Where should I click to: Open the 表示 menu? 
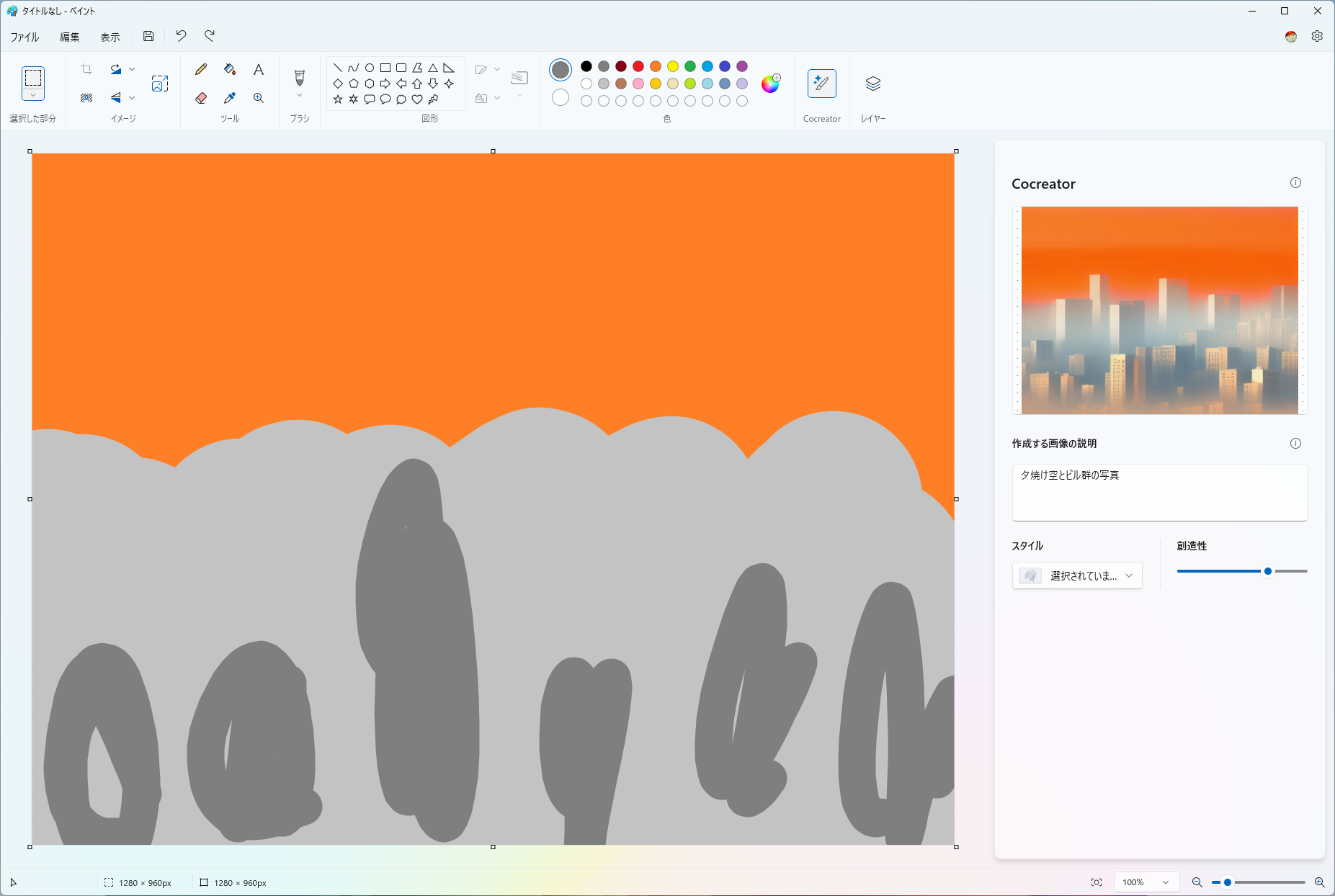click(x=110, y=36)
